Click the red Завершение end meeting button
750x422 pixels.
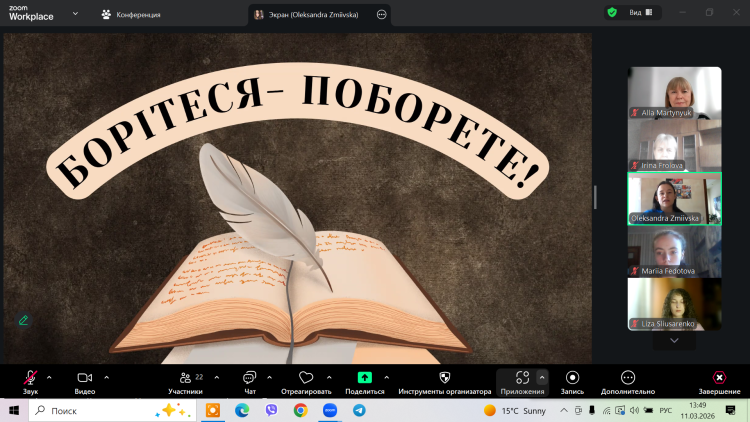click(719, 382)
